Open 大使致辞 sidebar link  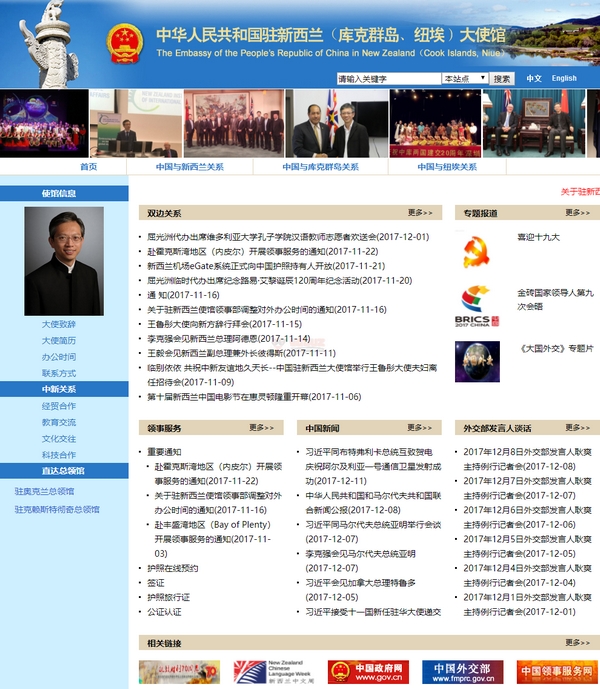click(x=59, y=324)
